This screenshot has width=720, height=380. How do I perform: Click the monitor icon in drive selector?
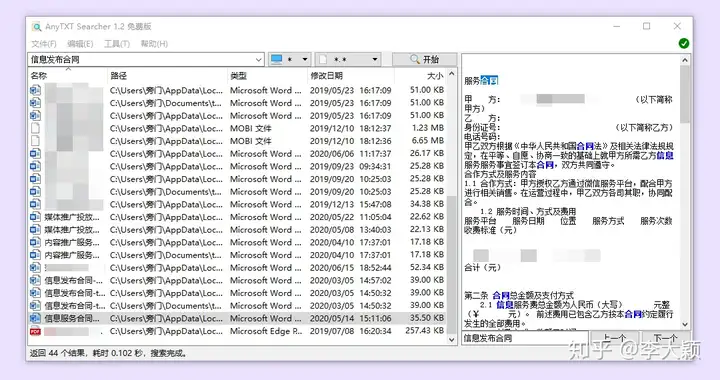tap(276, 60)
